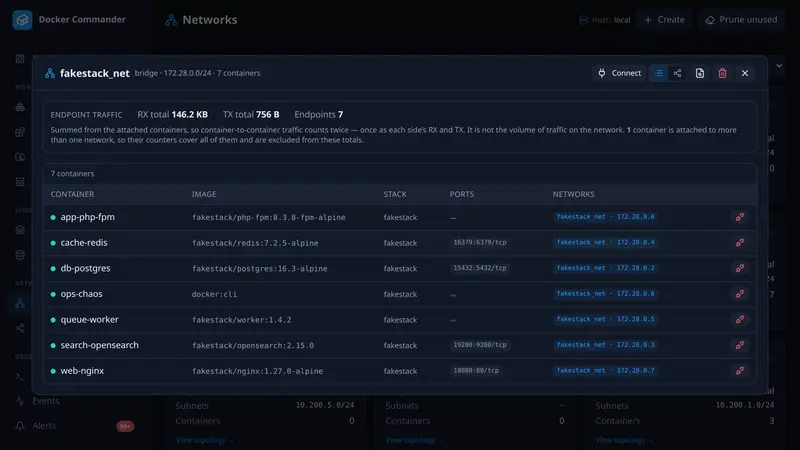Expand the chevron right of the dialog
800x450 pixels.
(779, 66)
